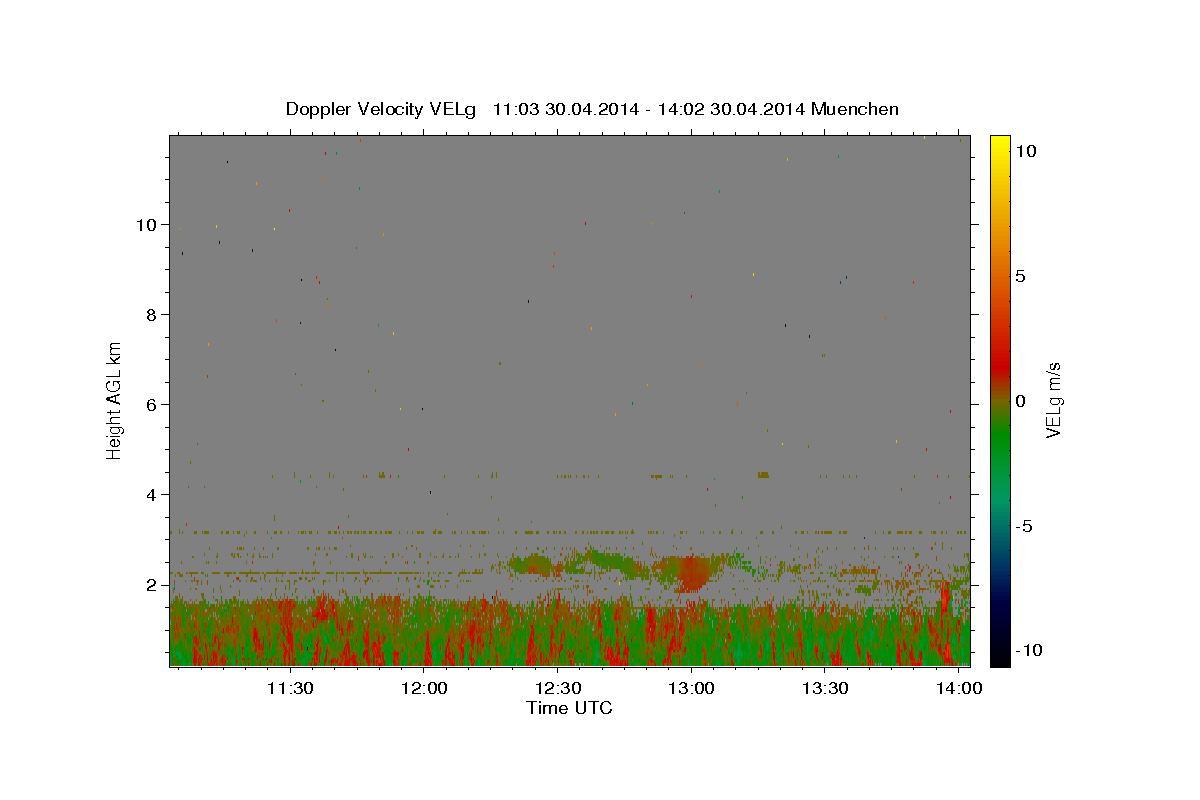Click the height axis label 8
This screenshot has width=1200, height=800.
click(x=152, y=315)
